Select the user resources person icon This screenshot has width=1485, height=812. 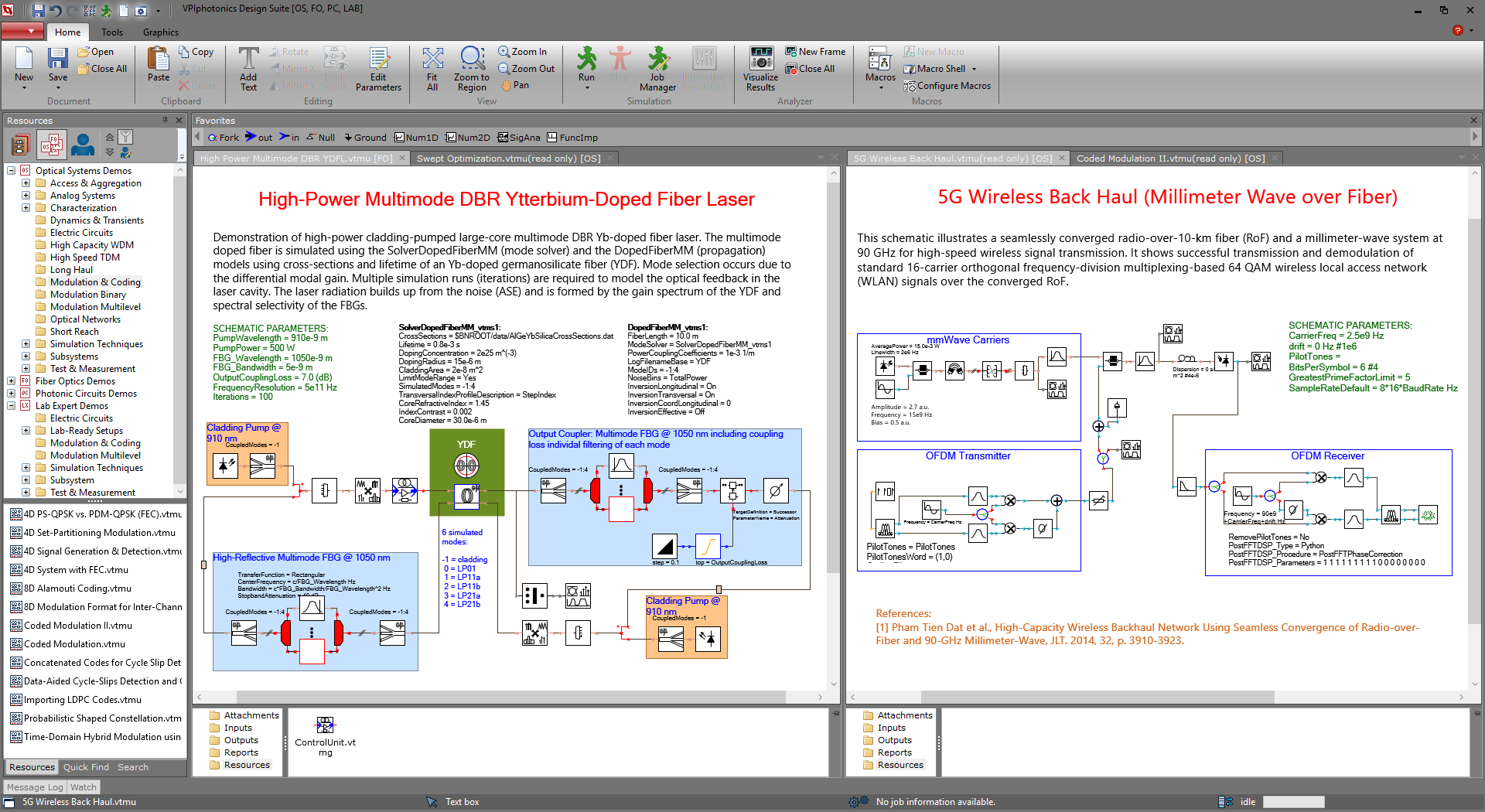[x=83, y=145]
